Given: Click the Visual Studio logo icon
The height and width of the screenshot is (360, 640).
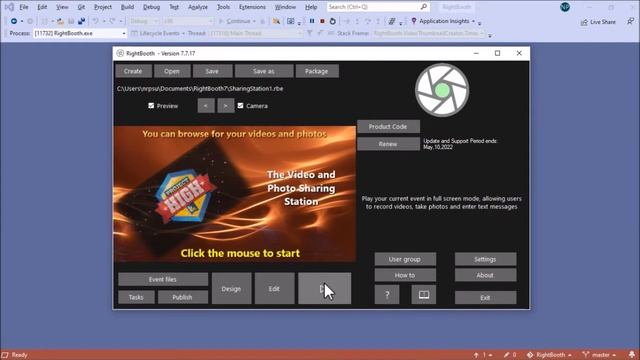Looking at the screenshot, I should pos(9,7).
